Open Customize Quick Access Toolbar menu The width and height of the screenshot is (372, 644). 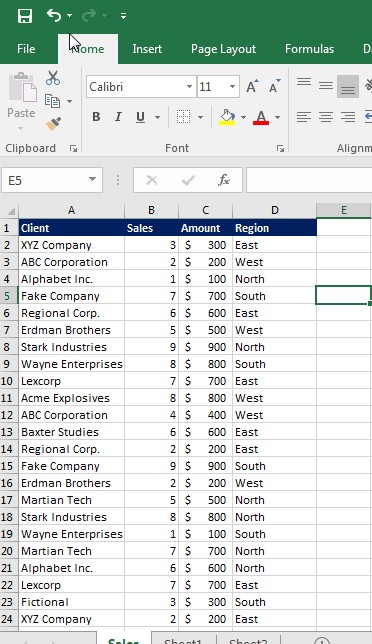pyautogui.click(x=123, y=16)
